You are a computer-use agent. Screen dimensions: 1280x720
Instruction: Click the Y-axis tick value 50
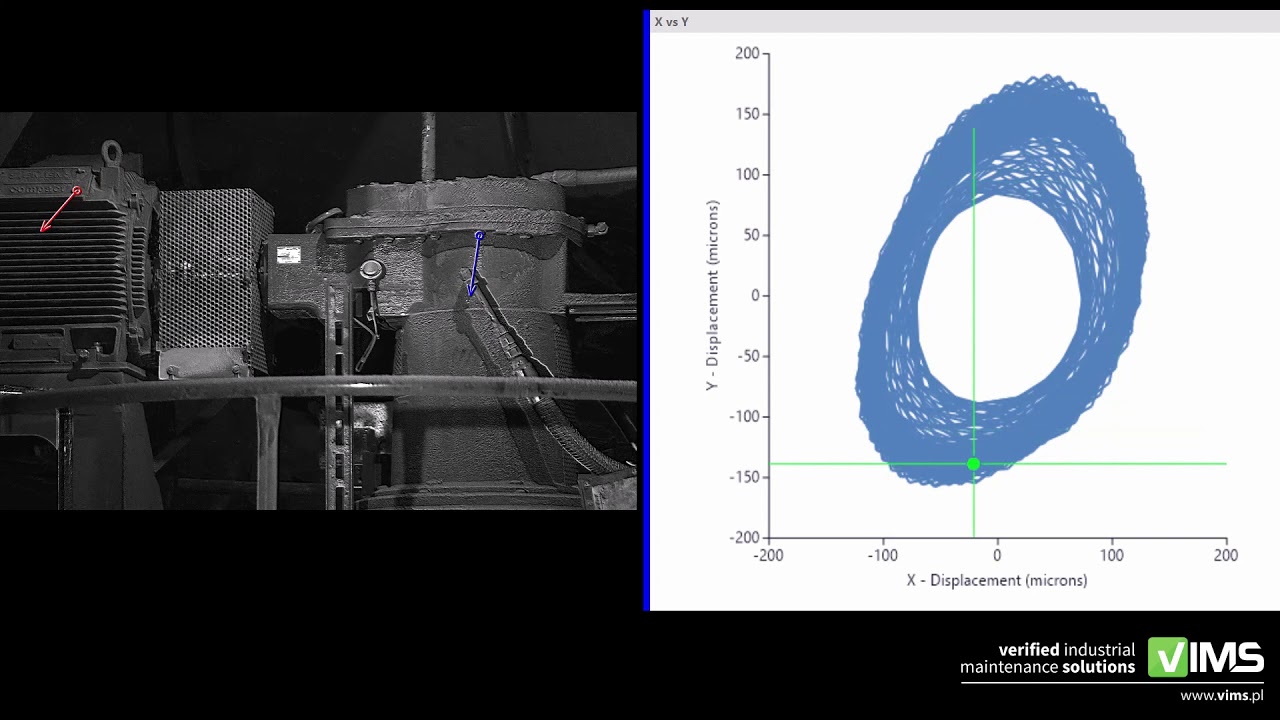click(751, 235)
